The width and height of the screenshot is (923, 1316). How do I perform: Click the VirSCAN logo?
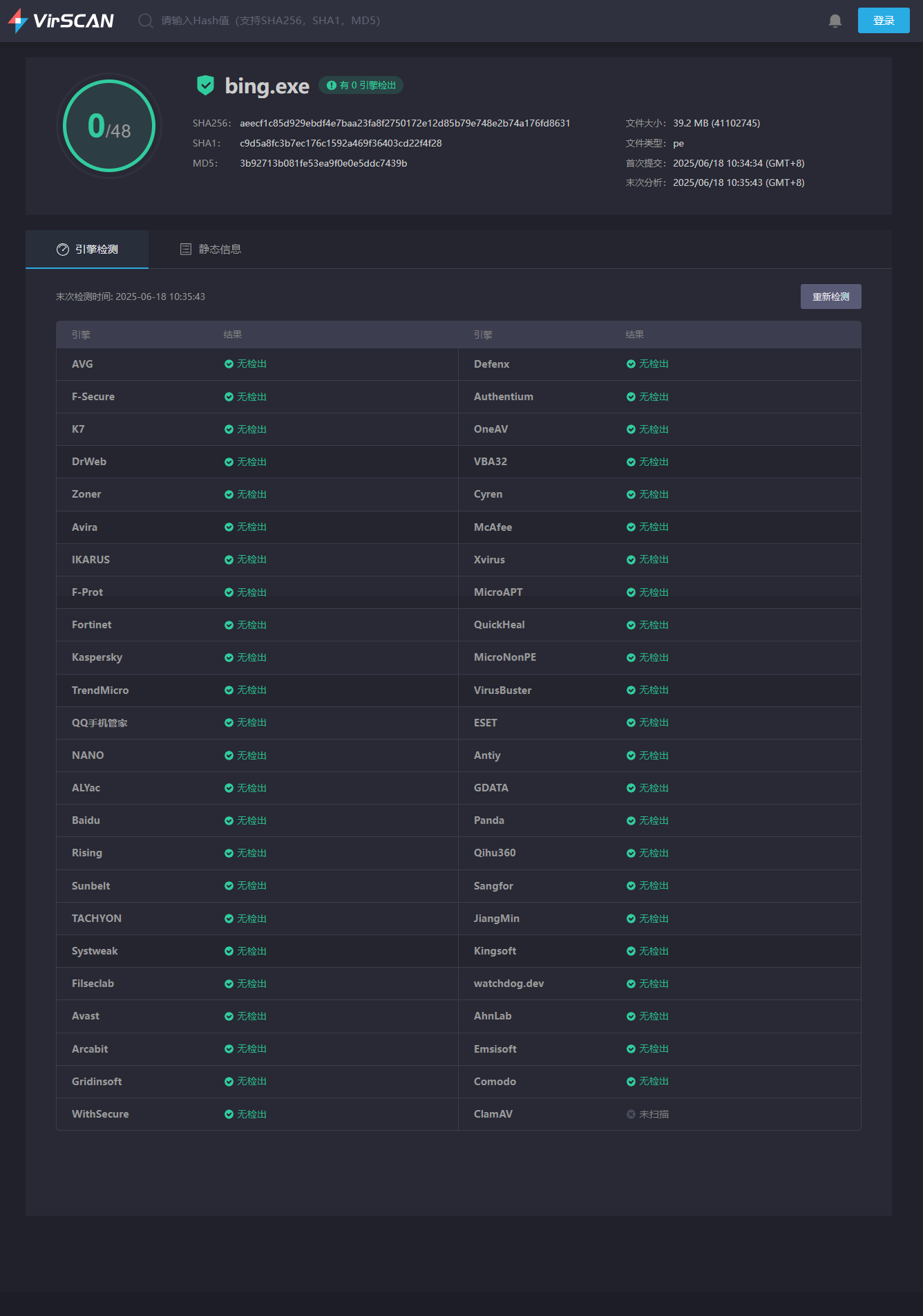pyautogui.click(x=61, y=21)
